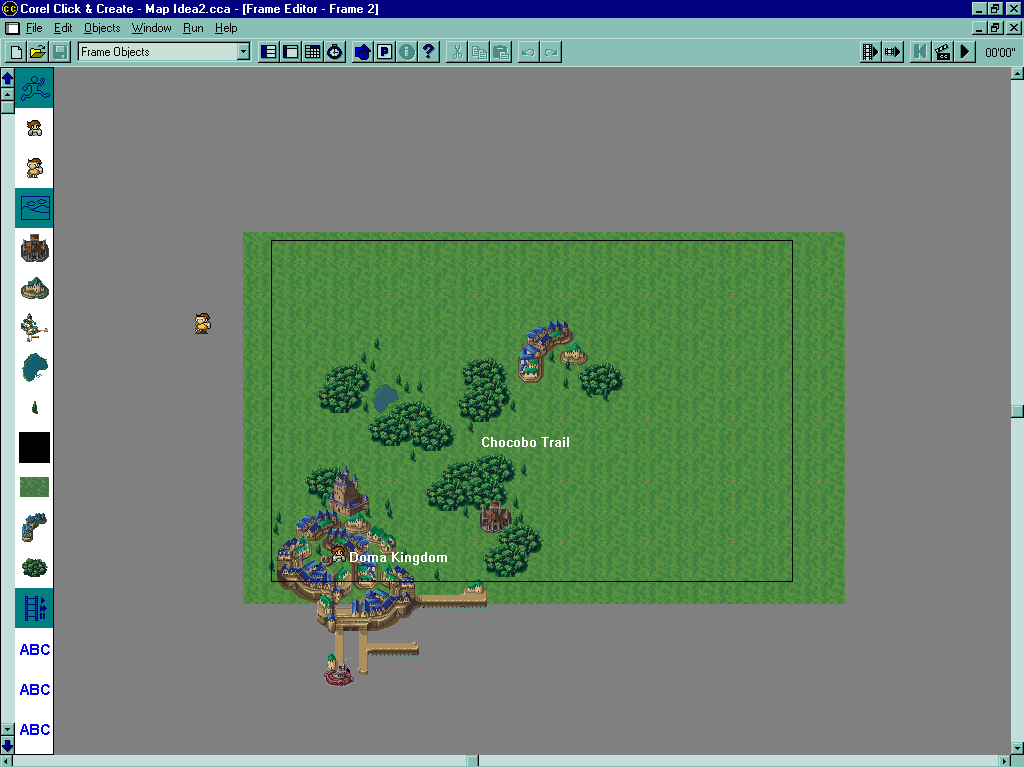Select the filmstrip category icon in palette

(x=35, y=608)
